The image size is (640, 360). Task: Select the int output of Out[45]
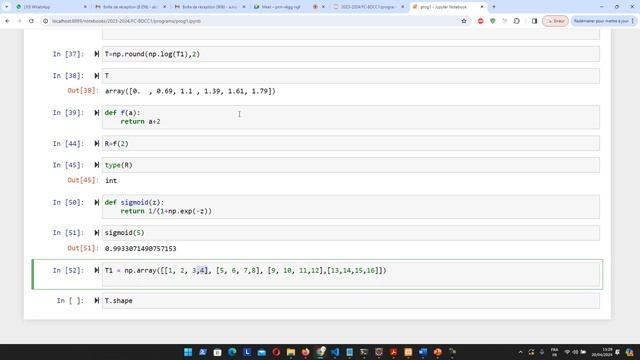[x=111, y=180]
